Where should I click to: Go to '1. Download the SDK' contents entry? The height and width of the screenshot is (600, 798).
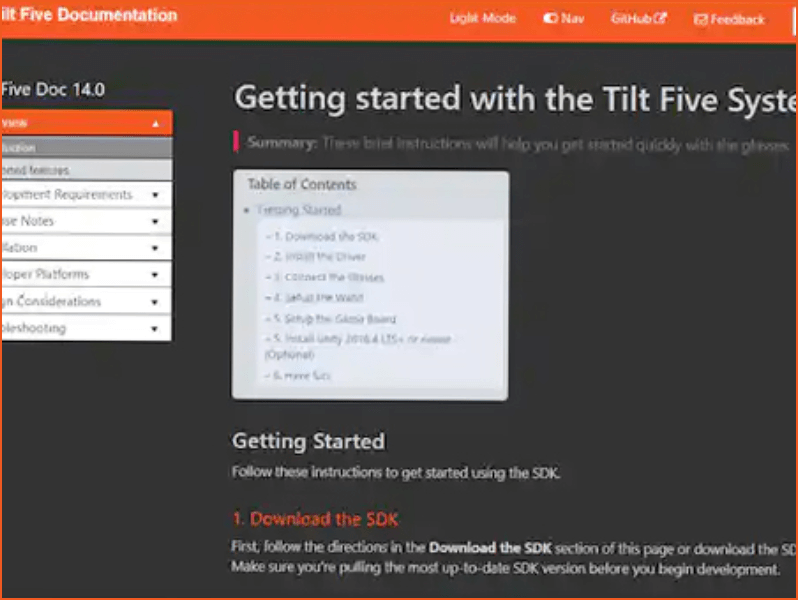(x=326, y=237)
